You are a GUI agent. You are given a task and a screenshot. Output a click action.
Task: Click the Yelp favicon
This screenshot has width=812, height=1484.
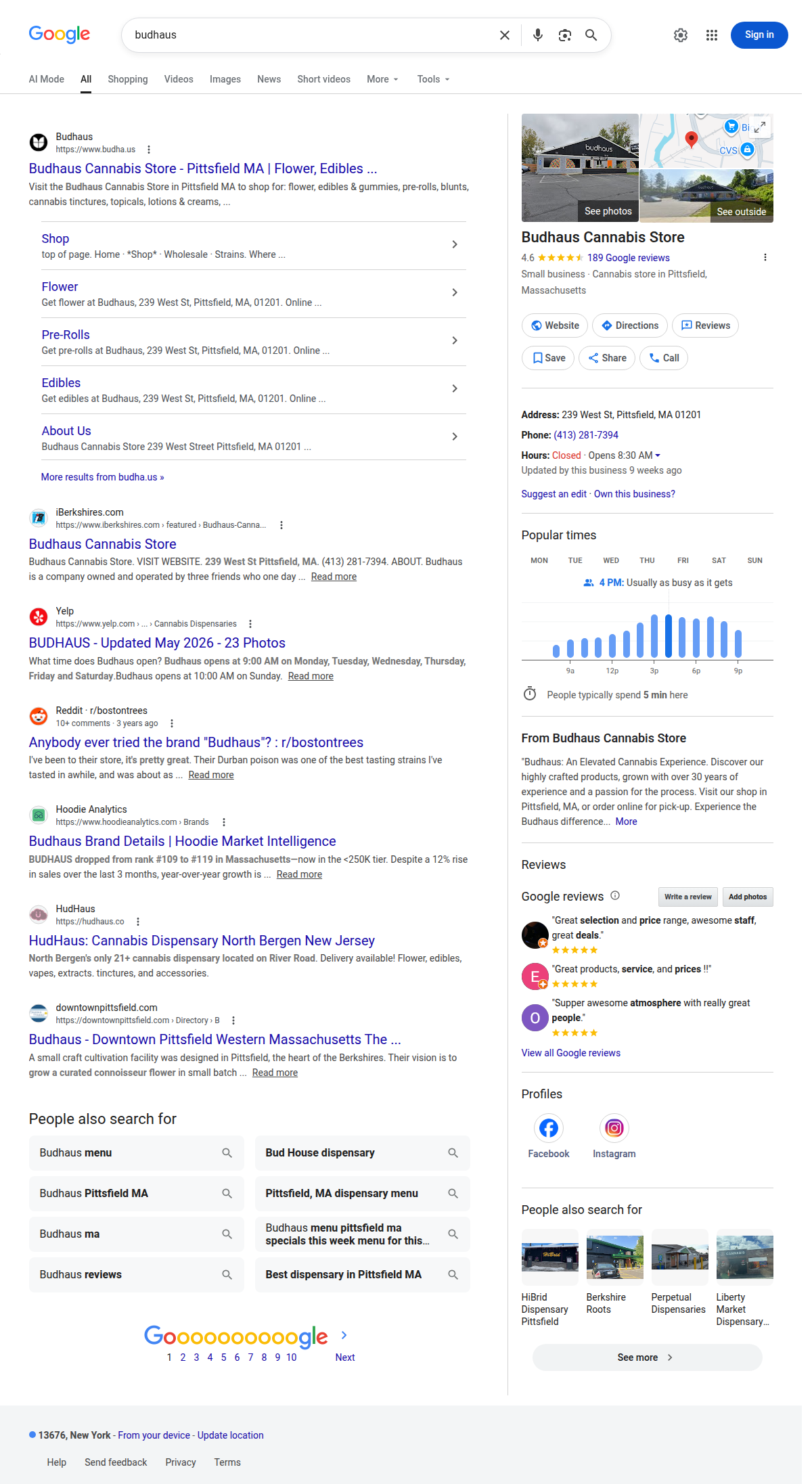coord(39,616)
